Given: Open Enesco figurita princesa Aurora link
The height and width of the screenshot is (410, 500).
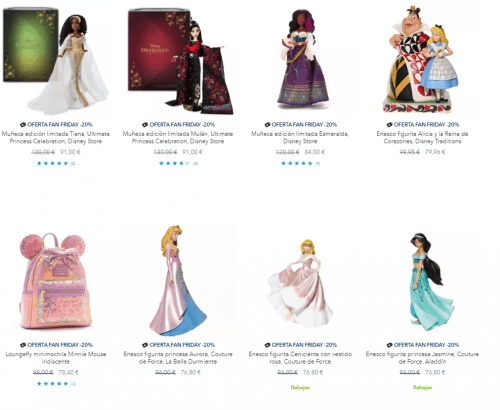Looking at the screenshot, I should tap(178, 358).
